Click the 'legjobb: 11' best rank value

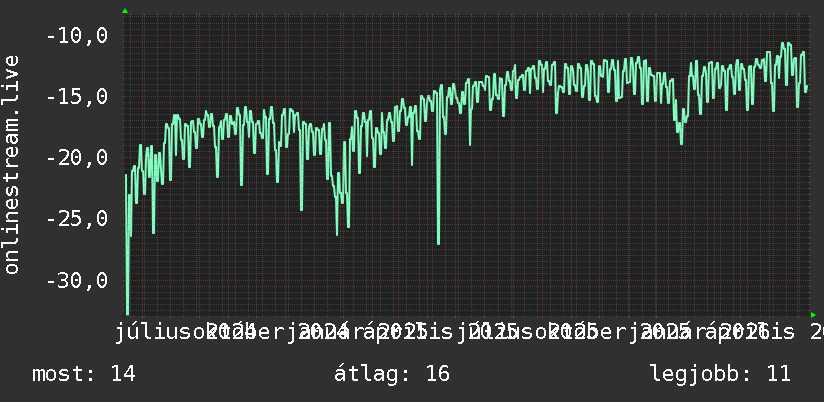coord(720,374)
